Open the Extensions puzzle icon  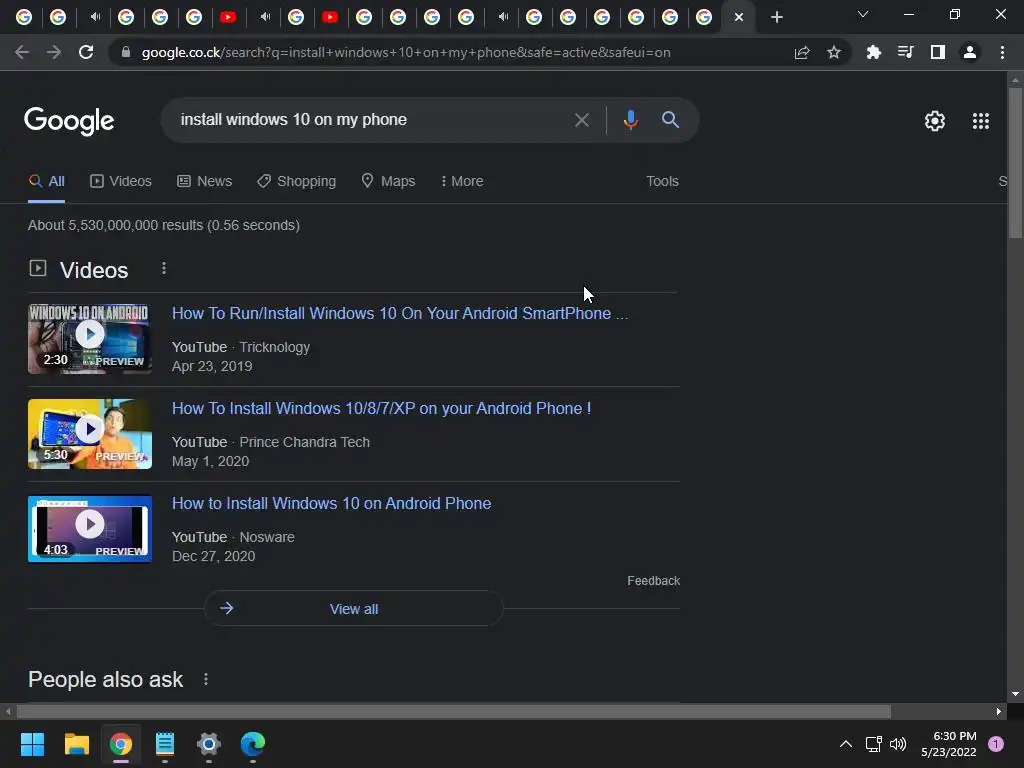(x=873, y=52)
